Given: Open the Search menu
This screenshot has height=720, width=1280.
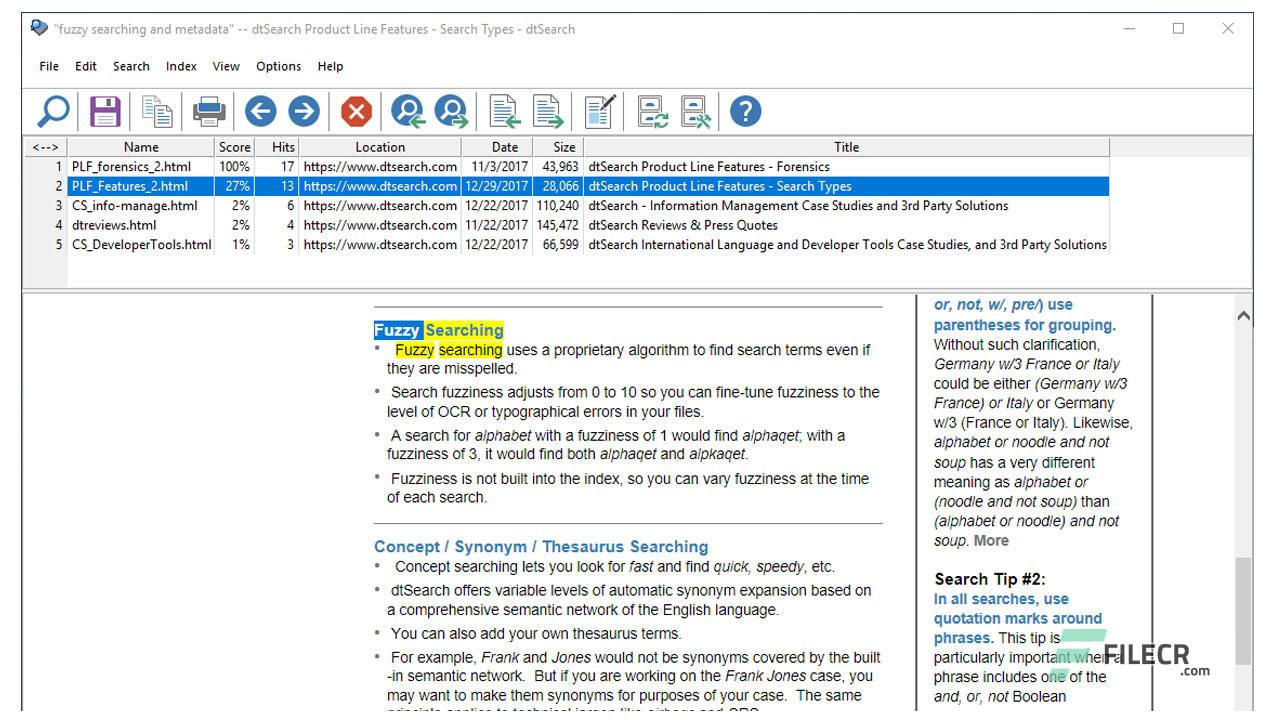Looking at the screenshot, I should click(x=131, y=66).
